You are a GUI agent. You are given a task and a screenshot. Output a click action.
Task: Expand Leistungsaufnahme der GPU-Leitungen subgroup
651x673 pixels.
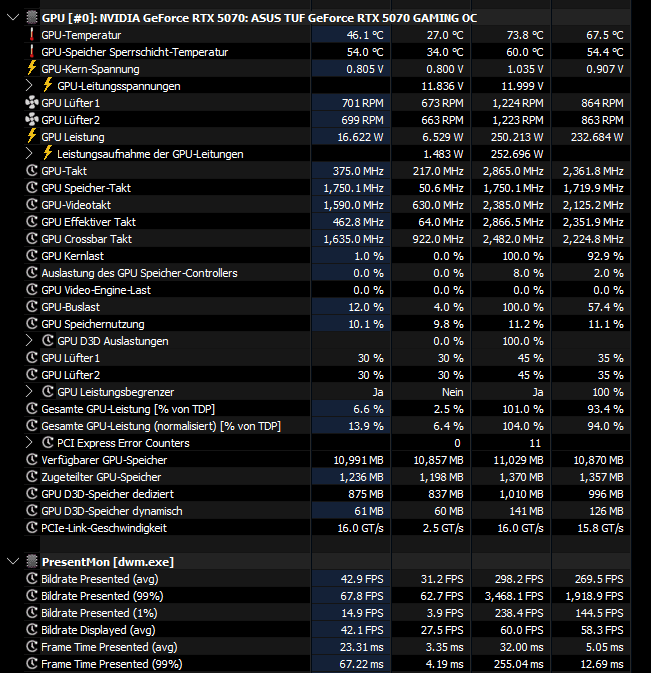click(x=29, y=154)
